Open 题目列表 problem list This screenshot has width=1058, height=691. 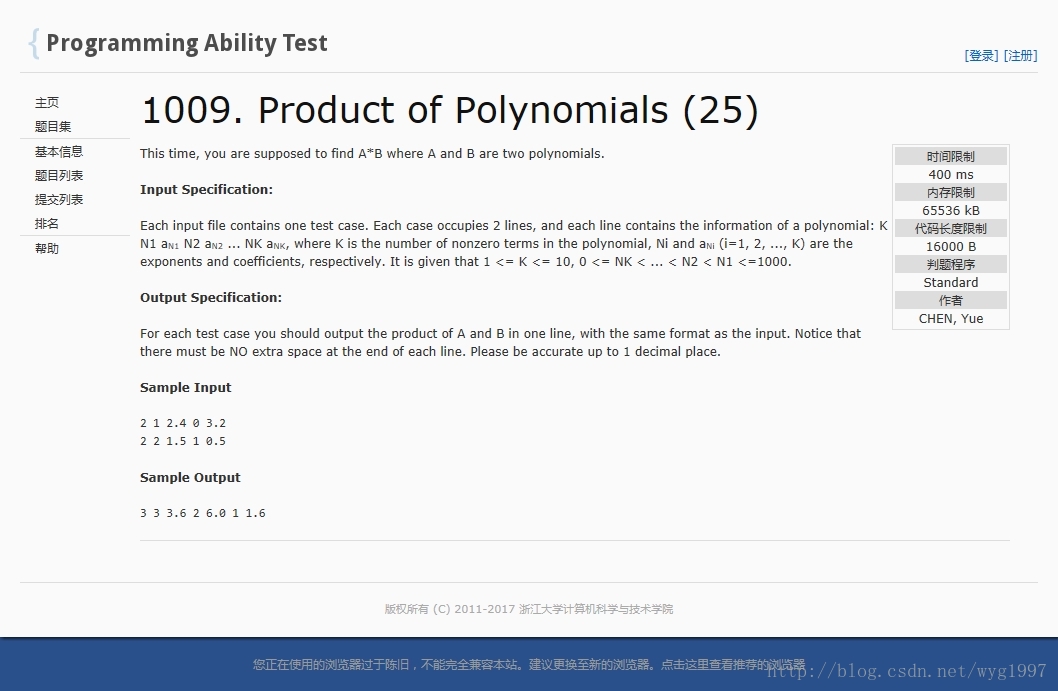pyautogui.click(x=59, y=176)
